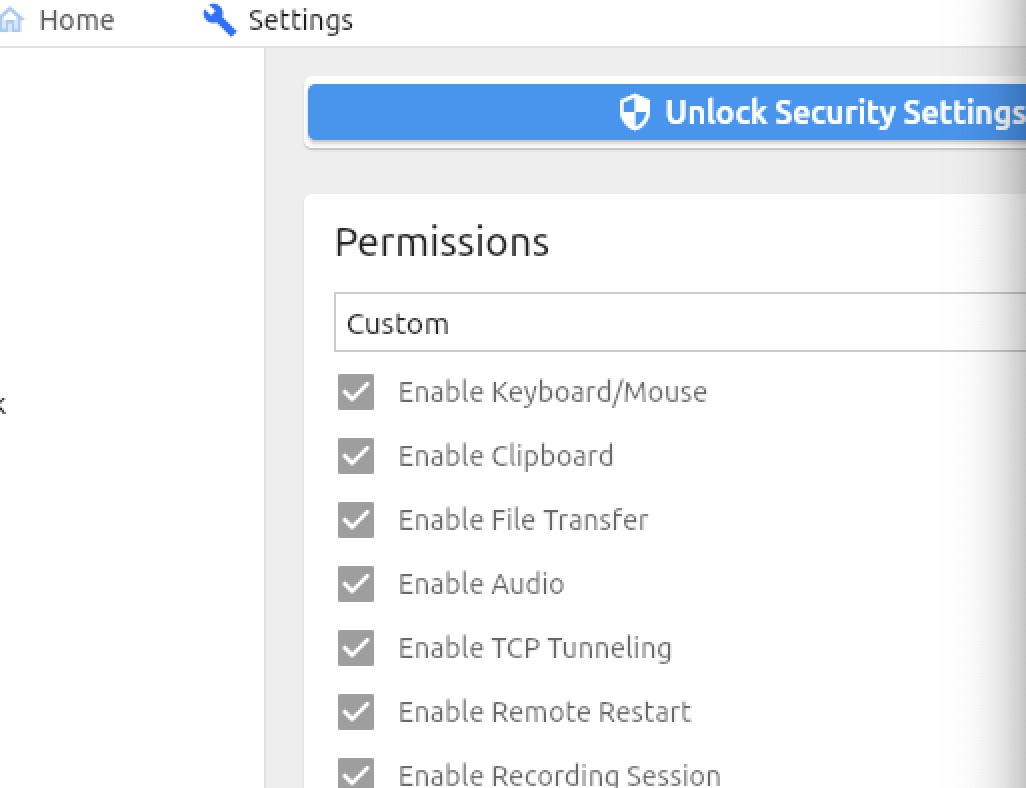Uncheck the Enable Remote Restart option
This screenshot has height=788, width=1026.
pos(356,712)
